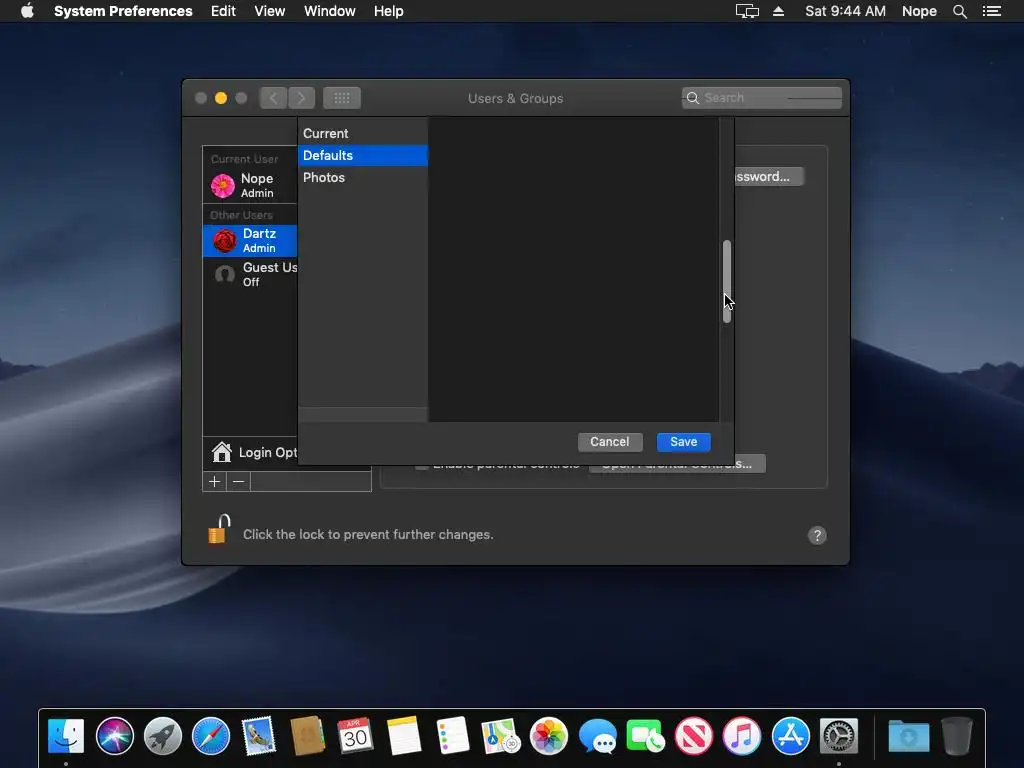This screenshot has height=768, width=1024.
Task: Click the partially hidden password button
Action: [769, 176]
